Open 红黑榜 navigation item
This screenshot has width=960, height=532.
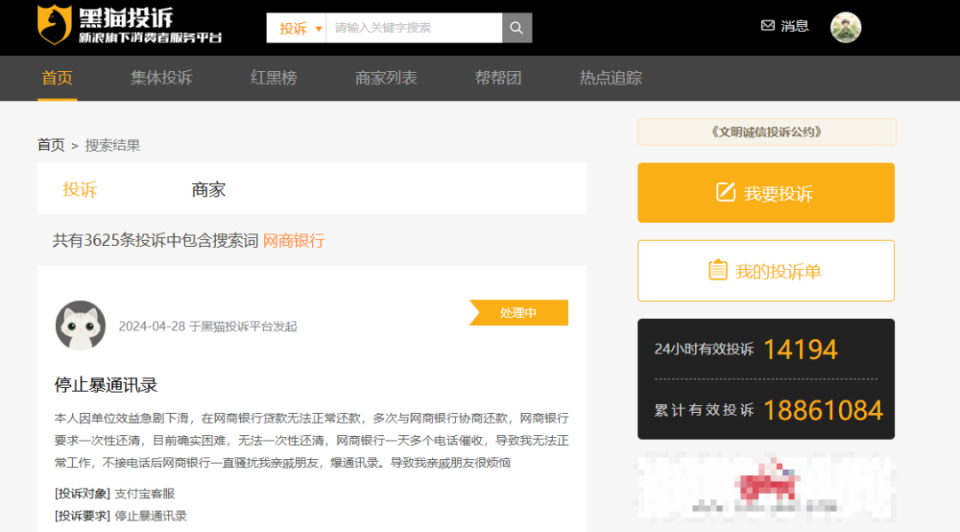(274, 78)
